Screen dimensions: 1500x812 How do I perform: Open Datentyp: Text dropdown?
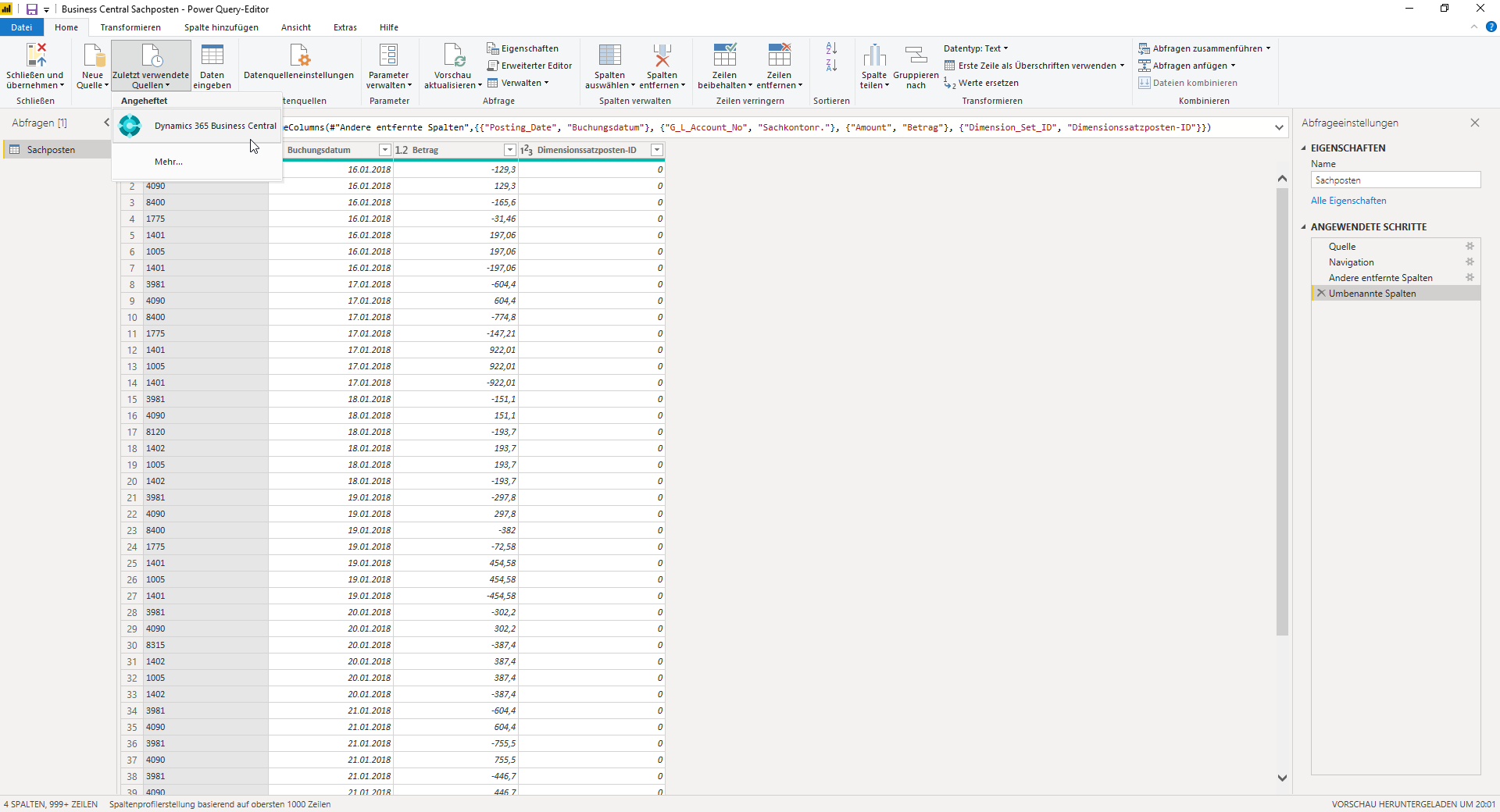coord(976,48)
